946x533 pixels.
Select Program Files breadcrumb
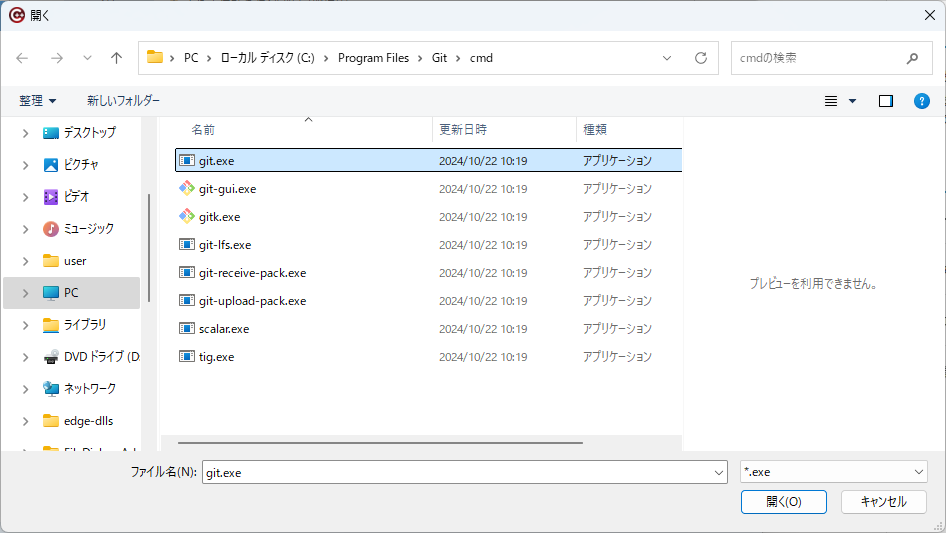point(373,58)
